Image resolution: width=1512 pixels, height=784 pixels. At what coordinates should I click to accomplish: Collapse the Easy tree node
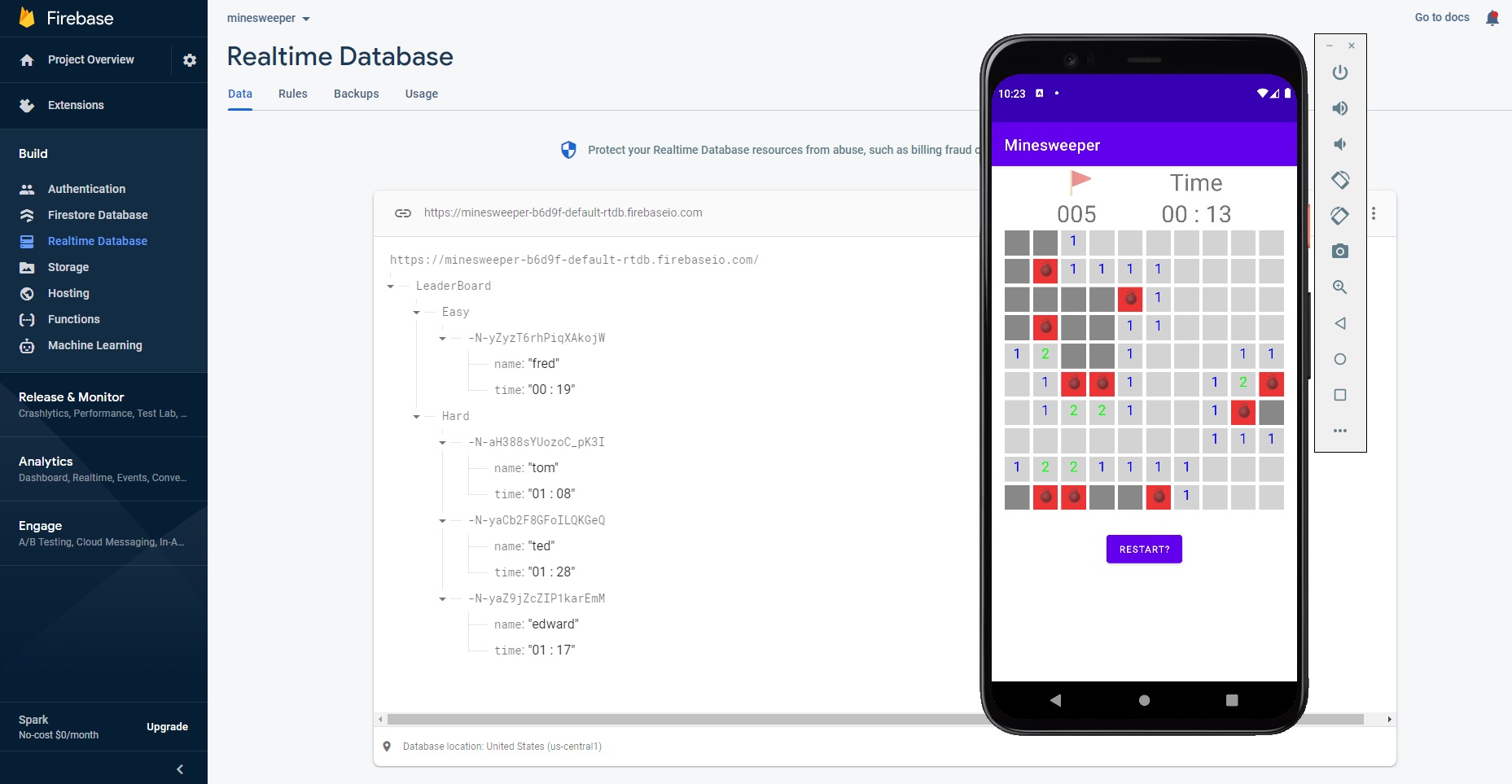click(417, 313)
